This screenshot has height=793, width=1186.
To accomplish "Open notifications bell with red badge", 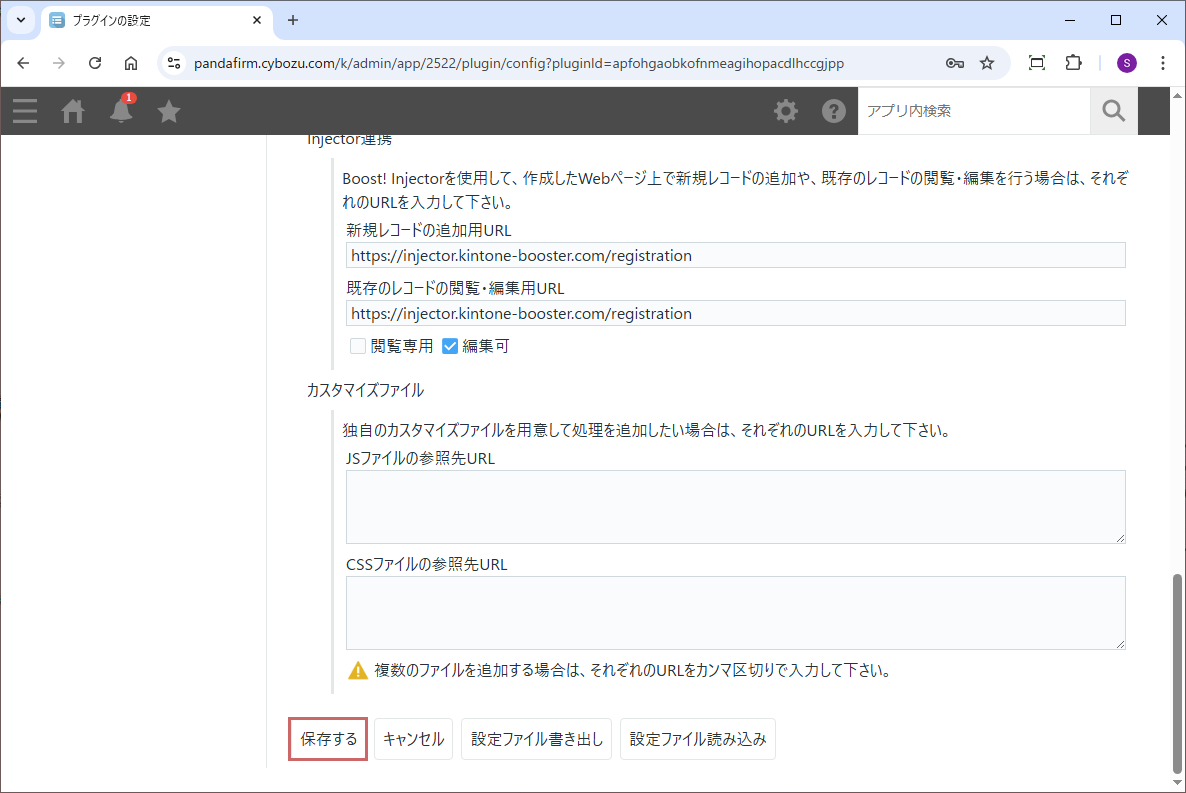I will click(x=121, y=110).
